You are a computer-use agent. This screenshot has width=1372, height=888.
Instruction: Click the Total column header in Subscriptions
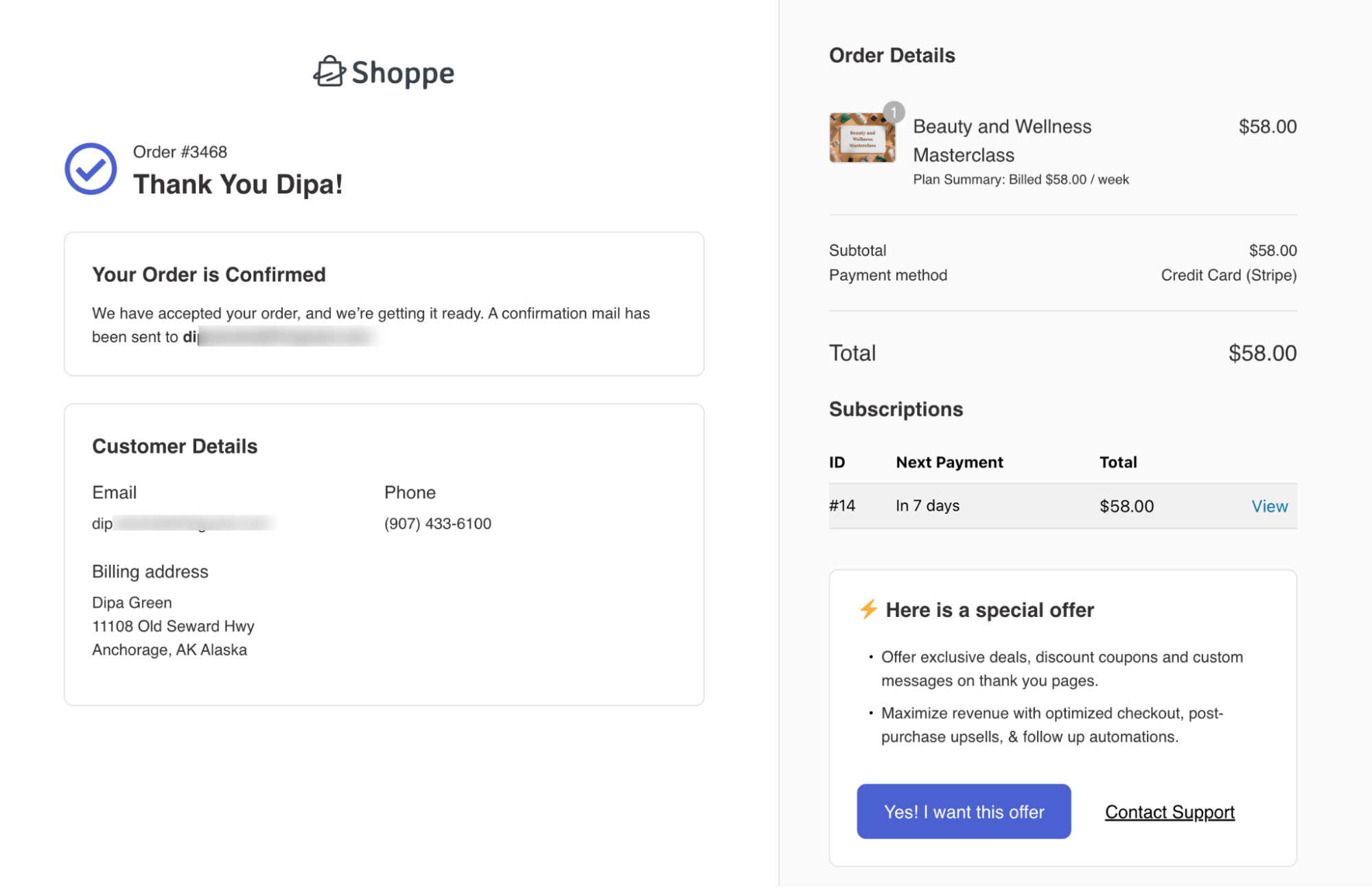click(x=1118, y=462)
